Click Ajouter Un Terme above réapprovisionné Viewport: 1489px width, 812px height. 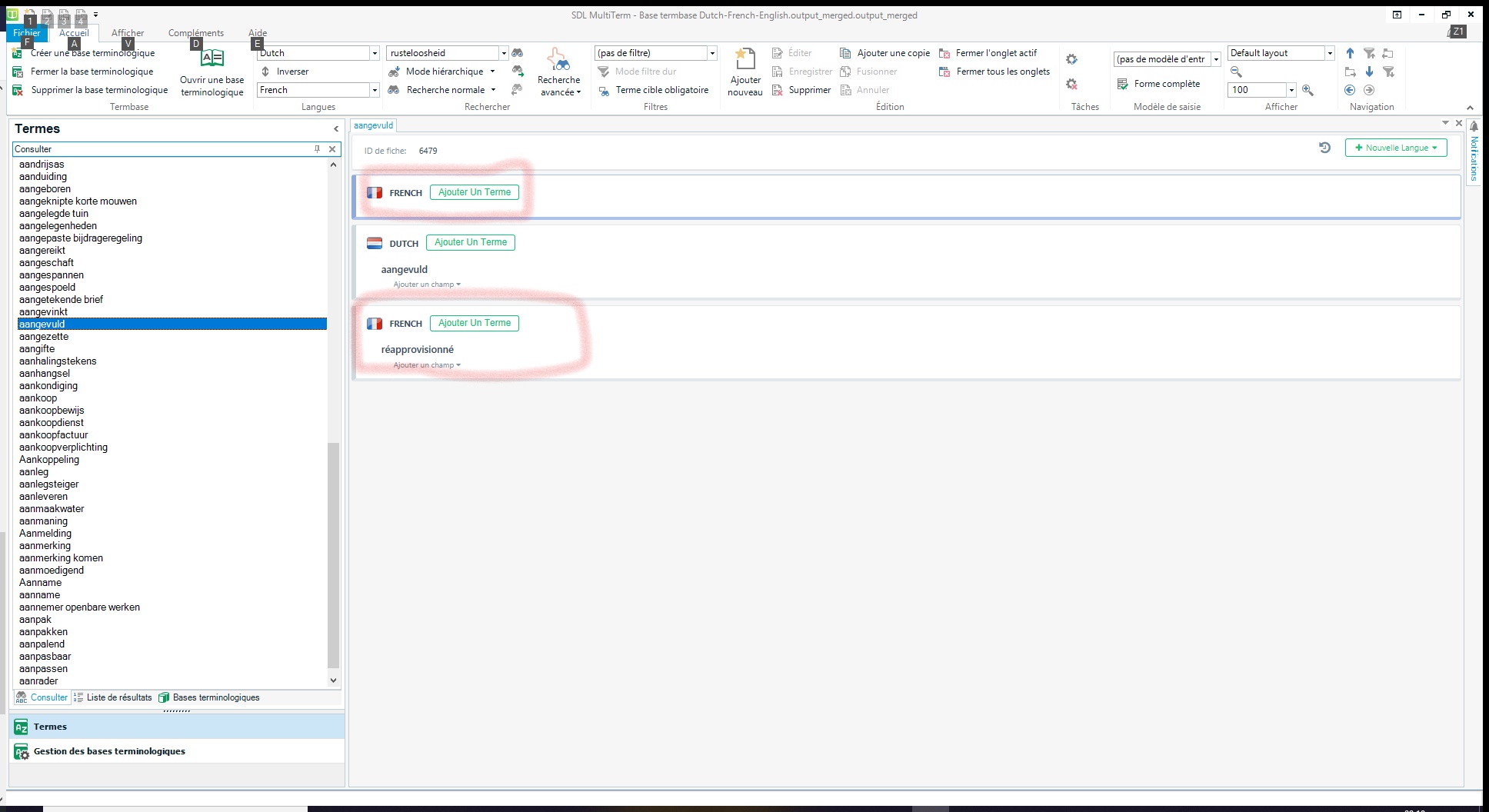(475, 323)
